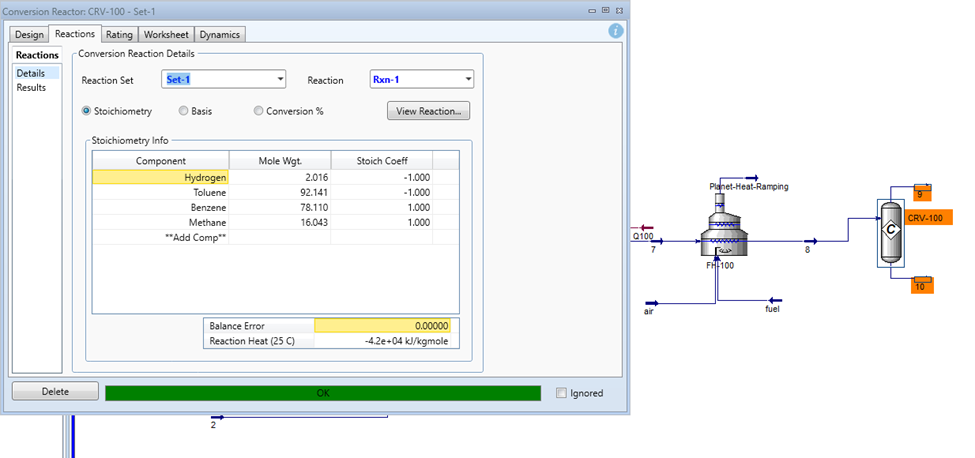This screenshot has width=975, height=458.
Task: Click Hydrogen's stoich coeff -1.000
Action: coord(381,177)
